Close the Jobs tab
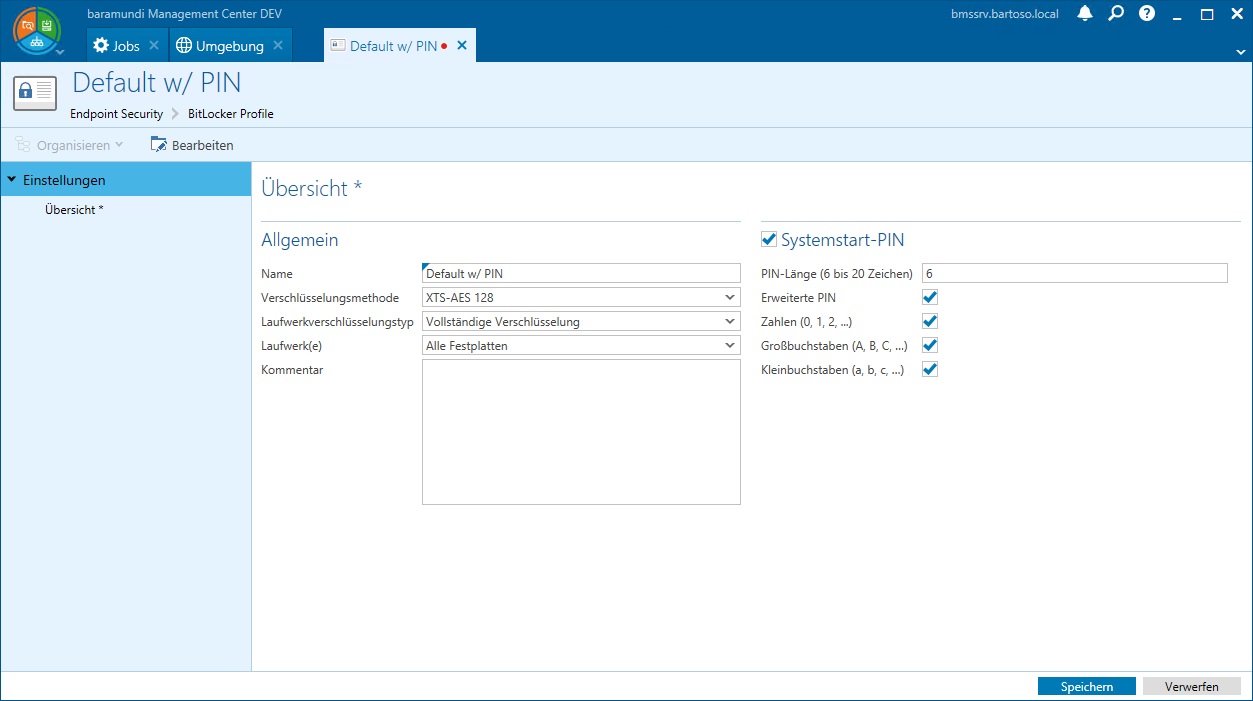1253x701 pixels. pyautogui.click(x=154, y=46)
